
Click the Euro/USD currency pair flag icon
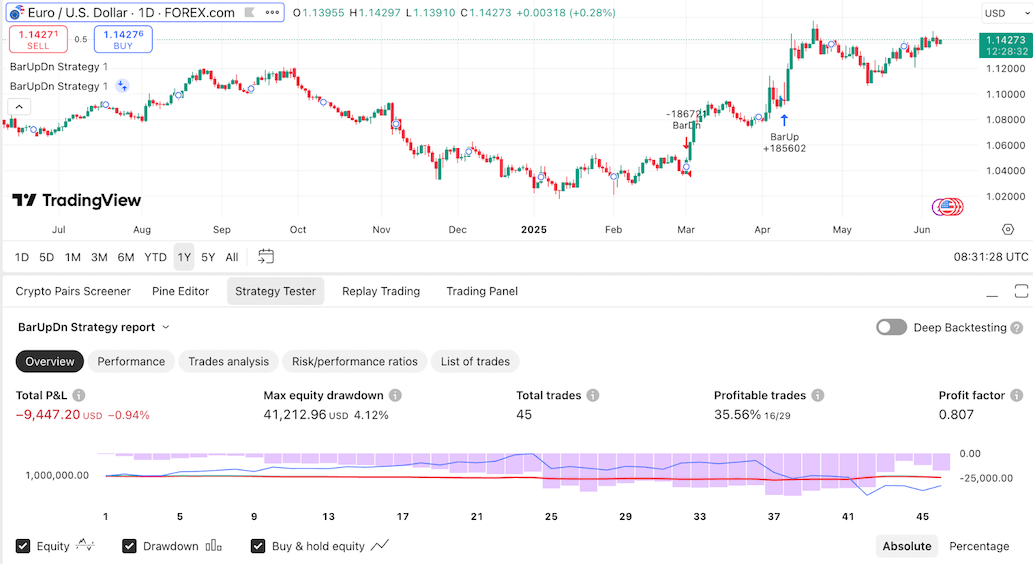[x=17, y=13]
